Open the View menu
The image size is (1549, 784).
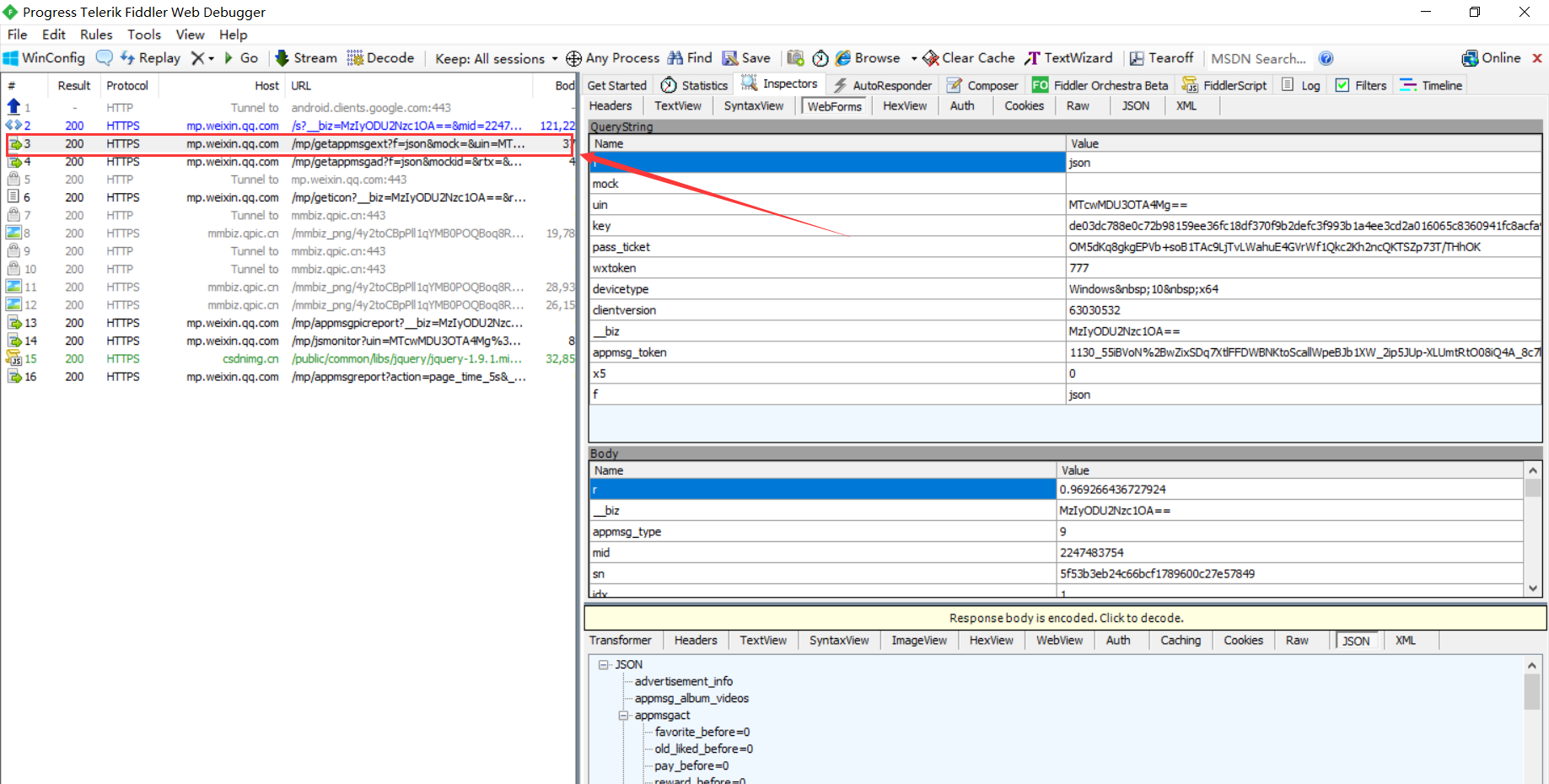tap(190, 35)
